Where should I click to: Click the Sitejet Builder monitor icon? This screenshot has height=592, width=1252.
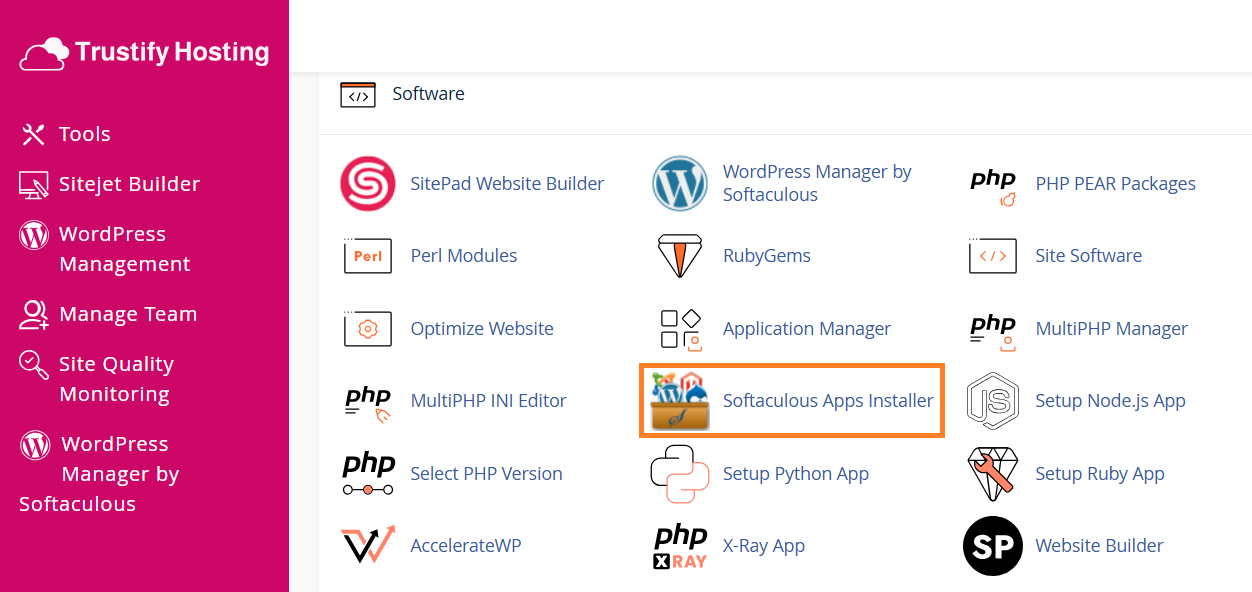click(33, 184)
